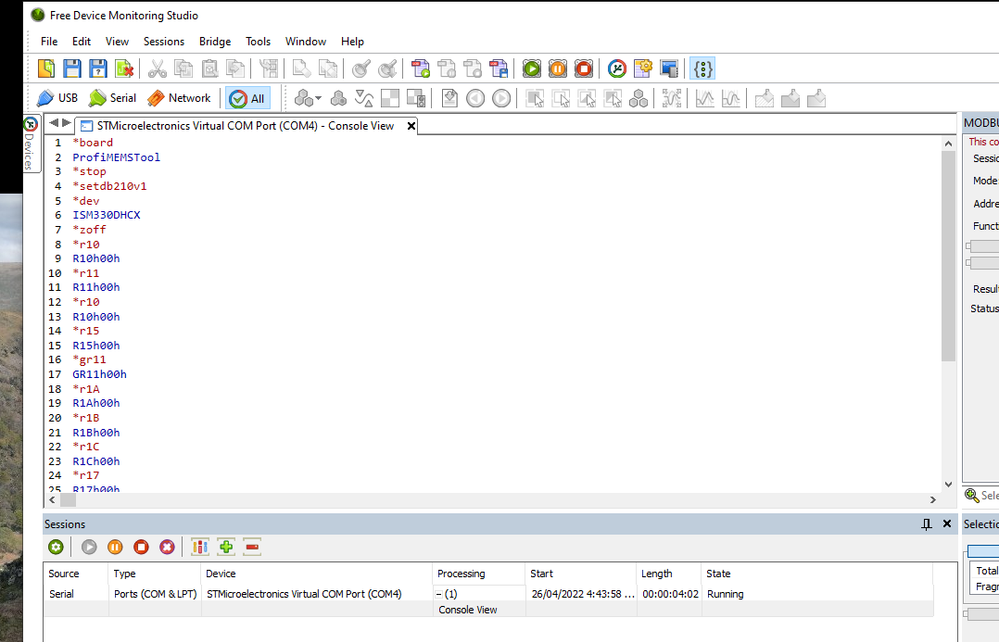Screen dimensions: 999x642
Task: Start monitoring with the green play toolbar icon
Action: click(531, 68)
